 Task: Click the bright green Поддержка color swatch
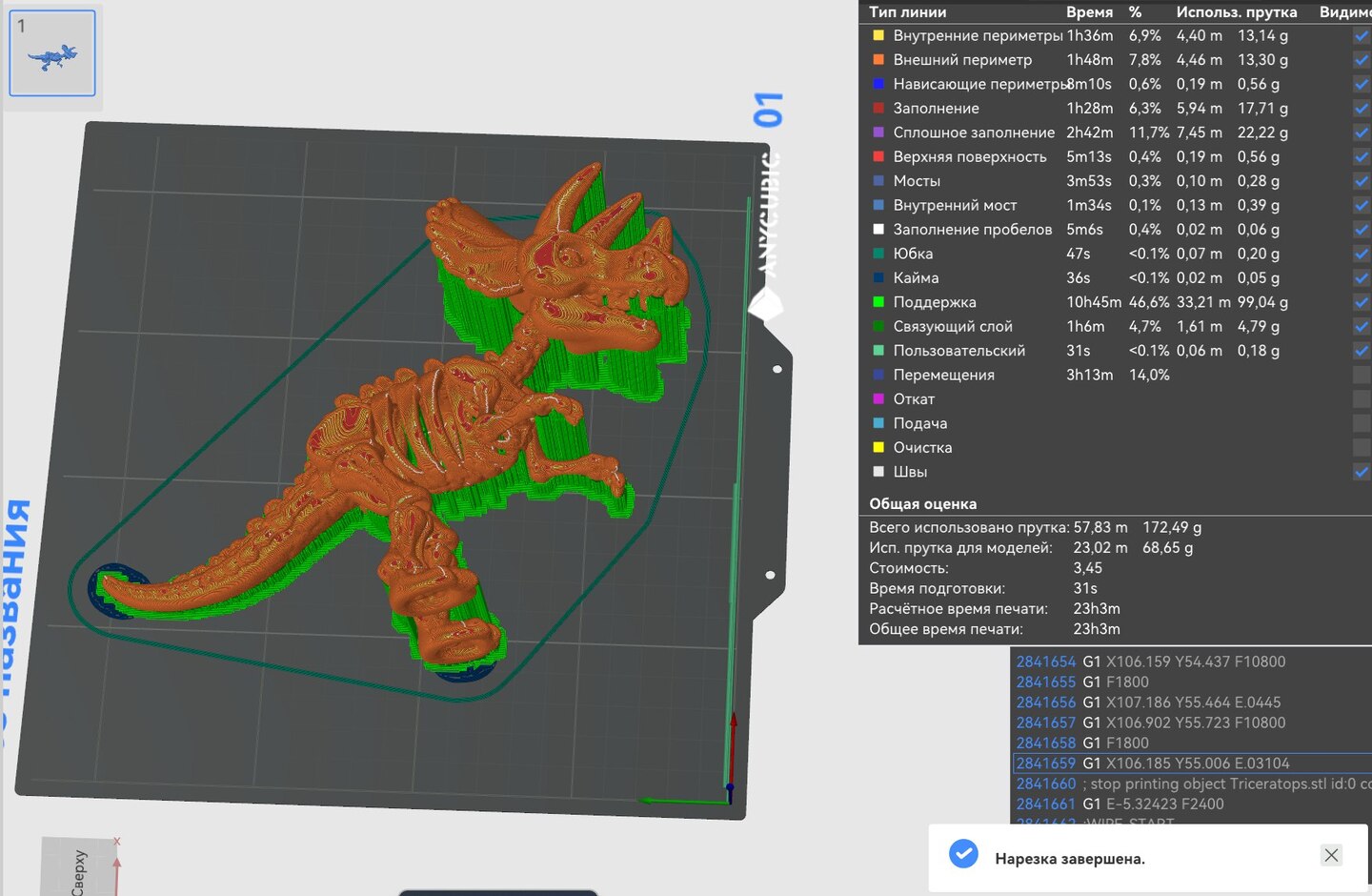coord(878,302)
